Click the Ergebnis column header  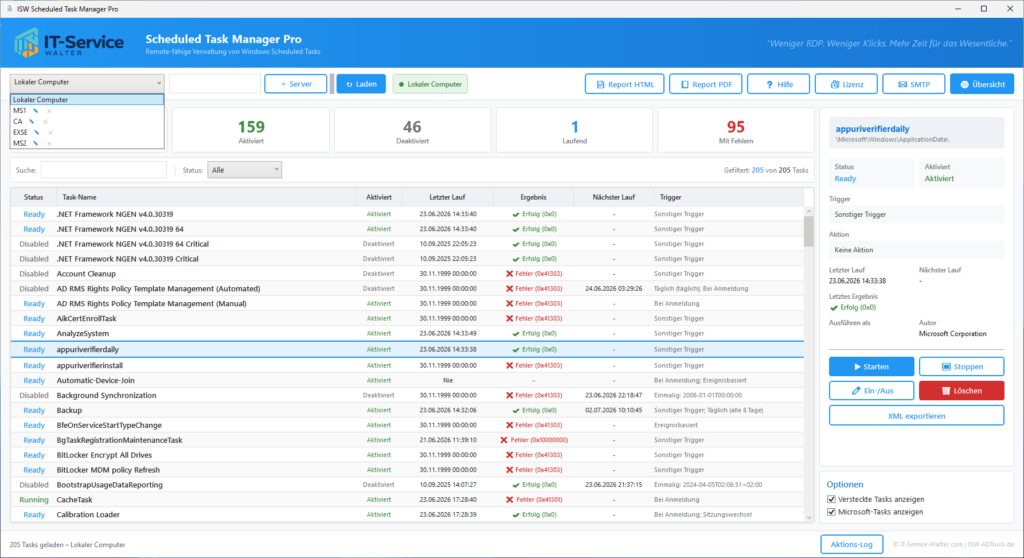click(533, 197)
